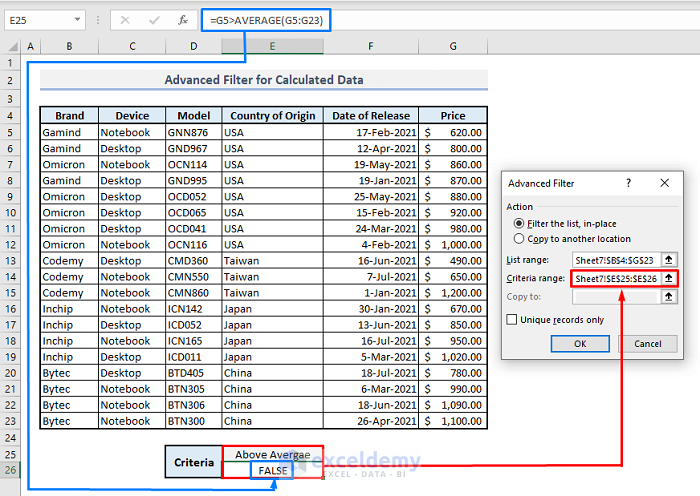Viewport: 700px width, 496px height.
Task: Click inside the List range input field
Action: [614, 260]
